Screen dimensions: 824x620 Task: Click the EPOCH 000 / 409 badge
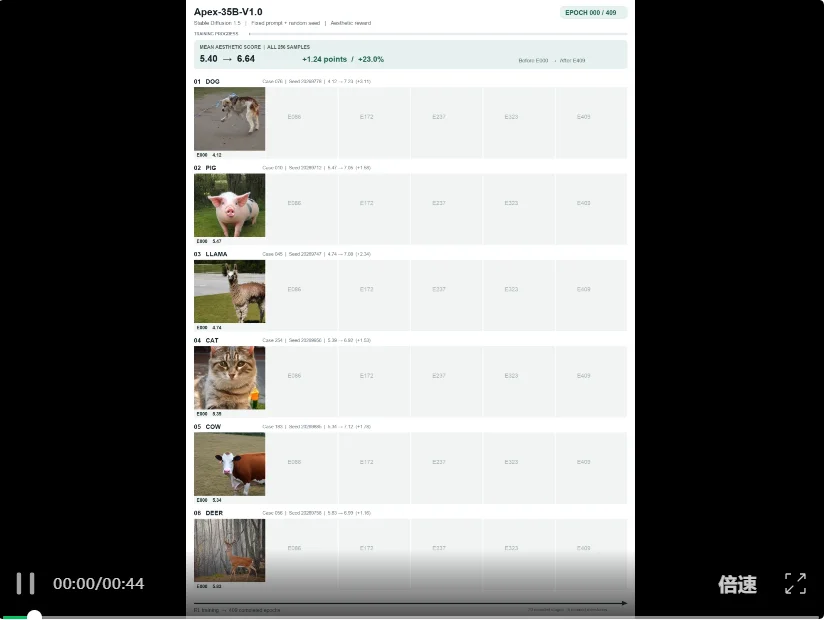click(x=593, y=13)
